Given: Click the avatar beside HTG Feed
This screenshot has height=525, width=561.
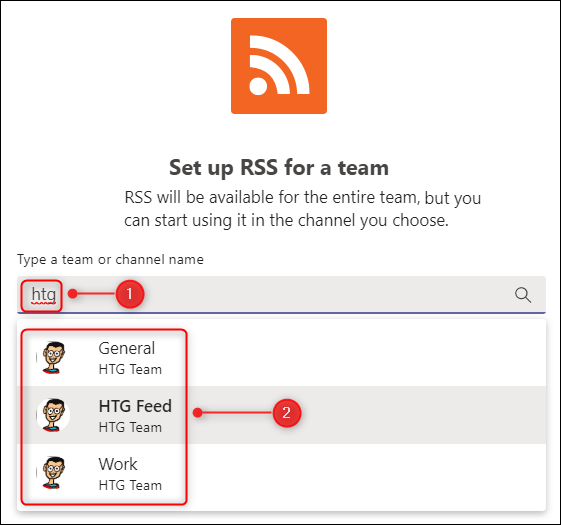Looking at the screenshot, I should [53, 415].
